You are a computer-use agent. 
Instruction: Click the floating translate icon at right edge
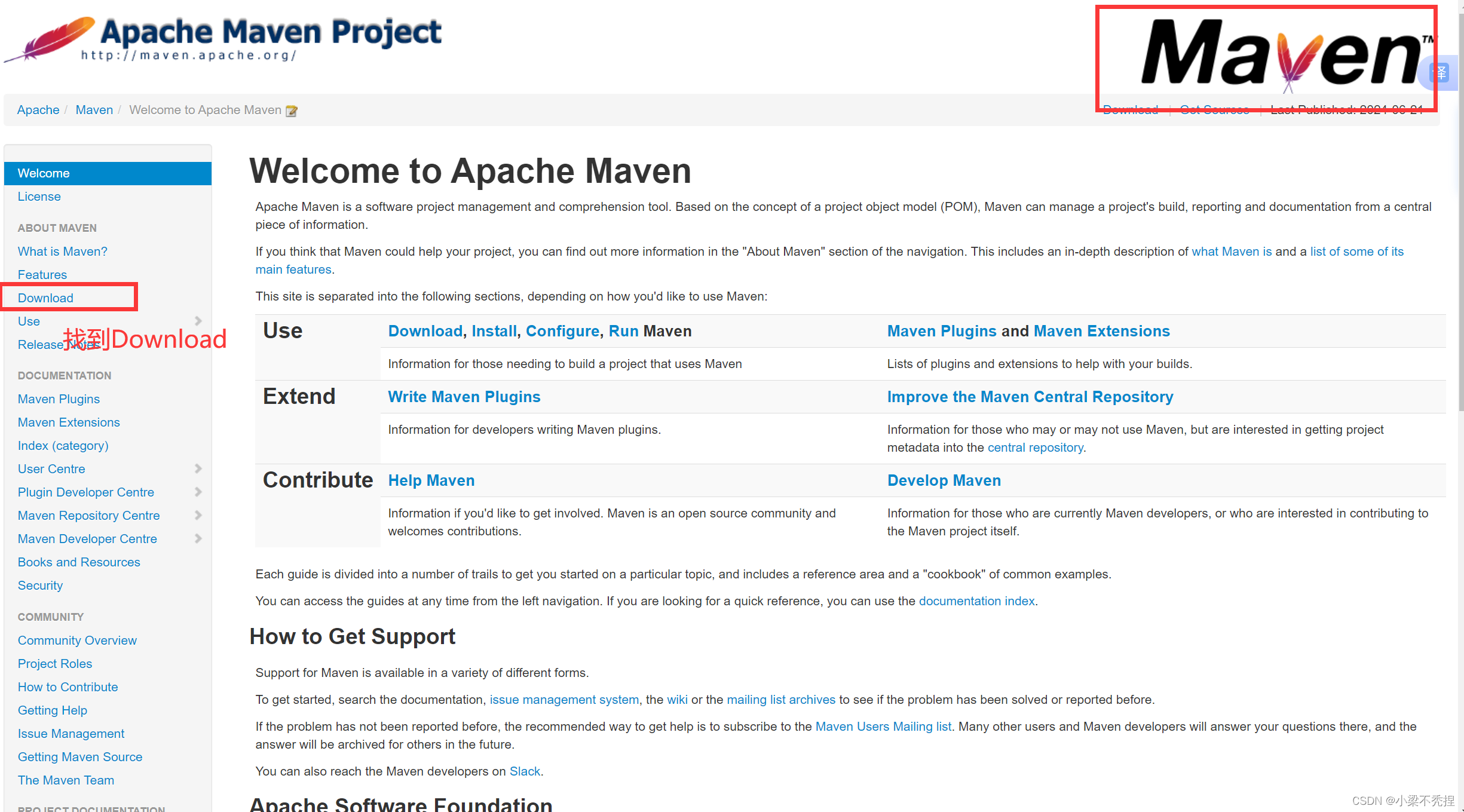coord(1441,73)
